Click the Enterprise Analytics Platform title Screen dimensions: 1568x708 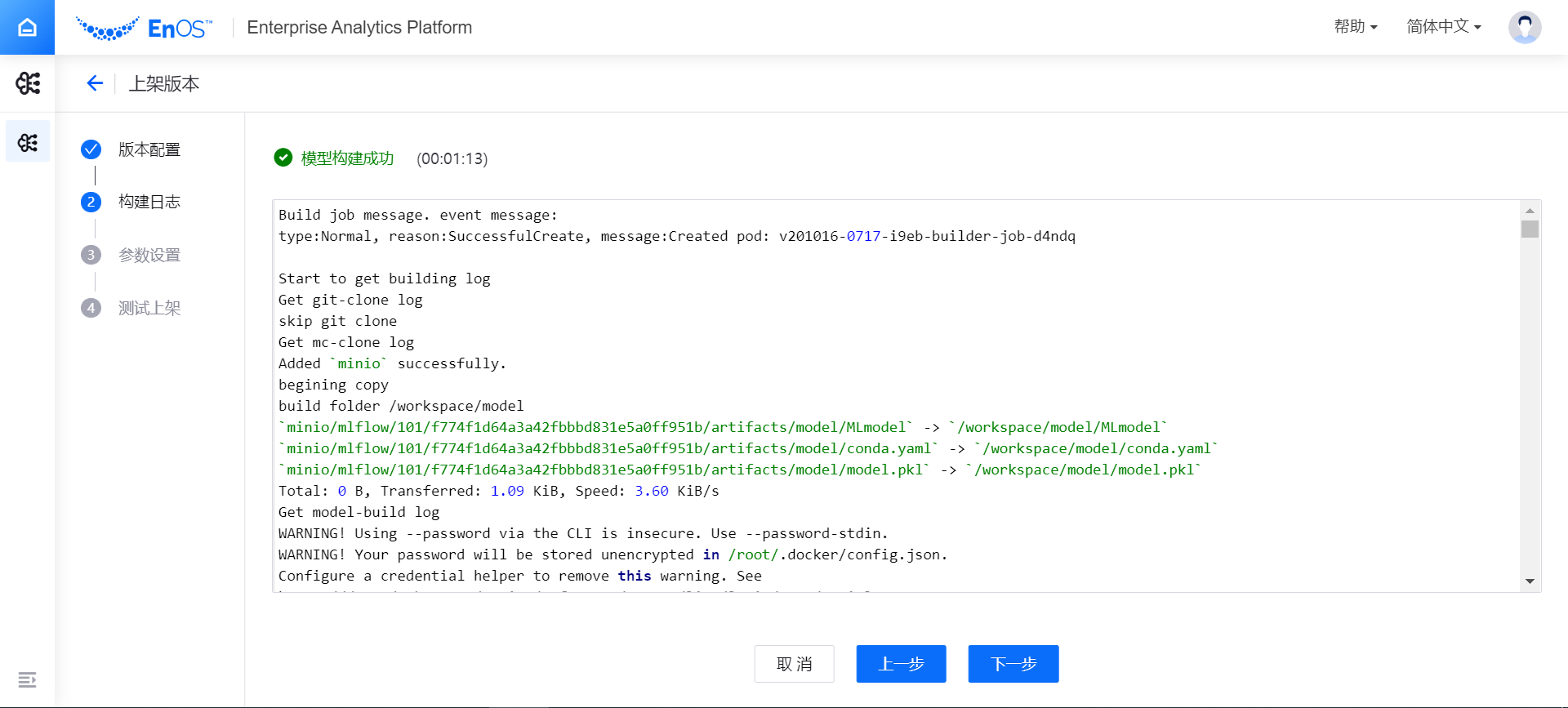(359, 28)
